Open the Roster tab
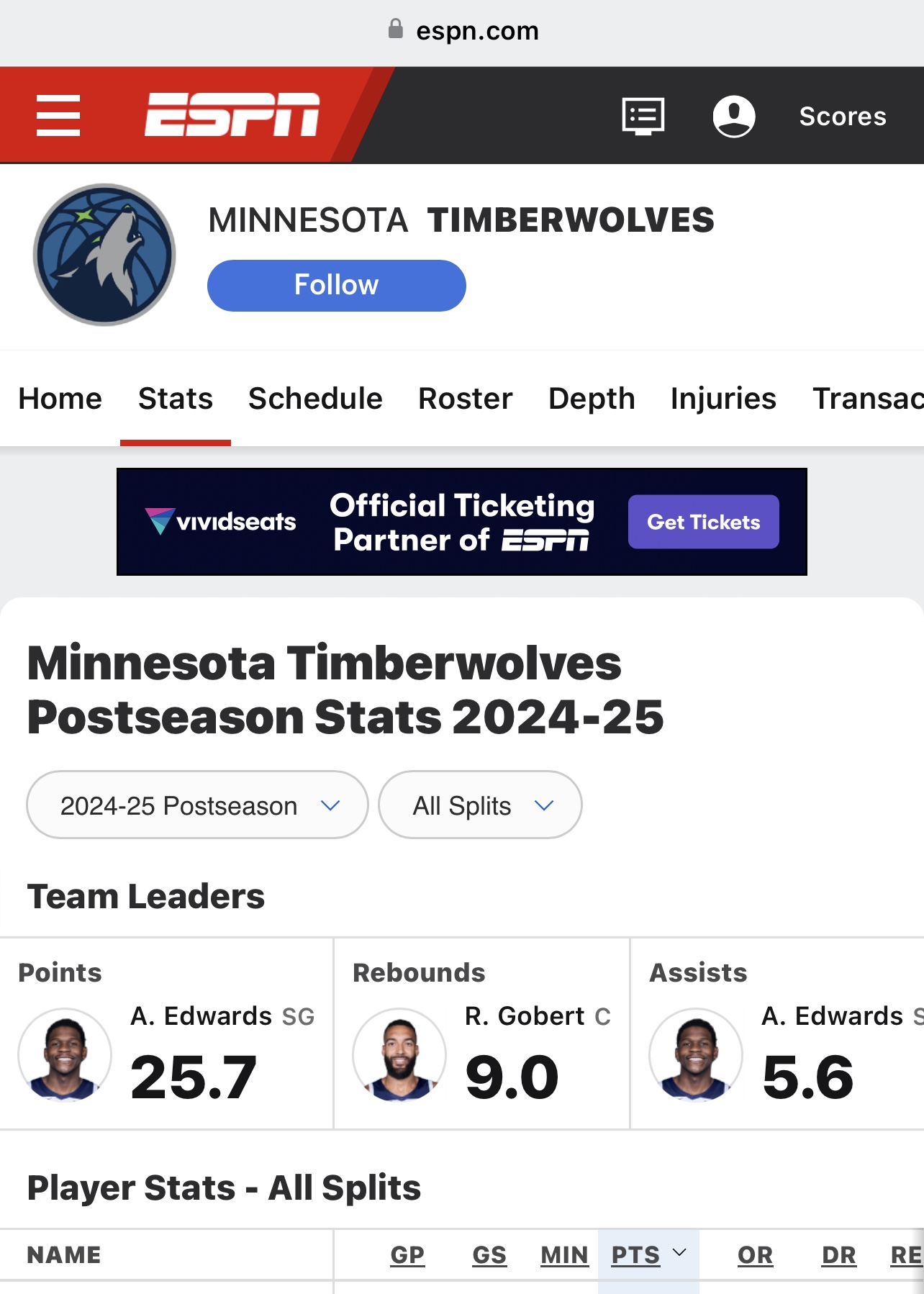The width and height of the screenshot is (924, 1294). (465, 398)
